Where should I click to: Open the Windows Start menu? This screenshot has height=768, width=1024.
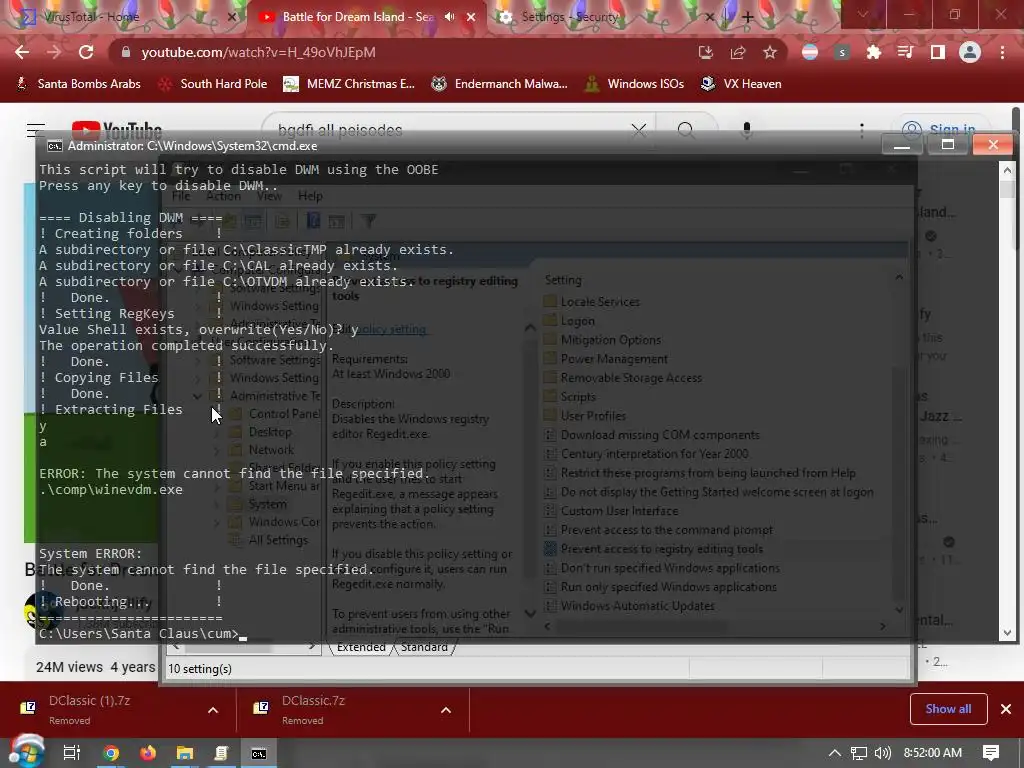point(26,752)
